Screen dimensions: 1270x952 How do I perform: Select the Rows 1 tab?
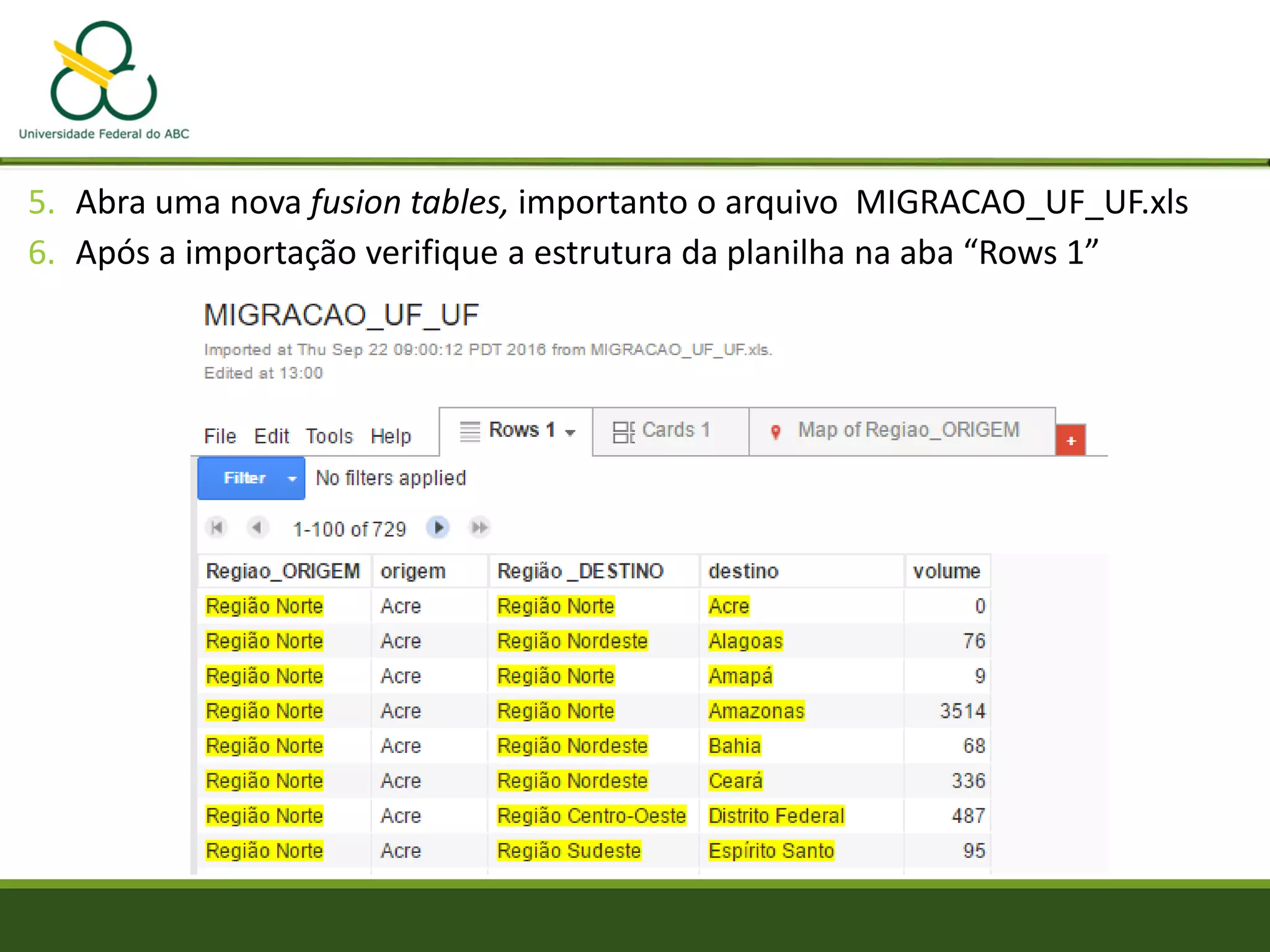(516, 431)
